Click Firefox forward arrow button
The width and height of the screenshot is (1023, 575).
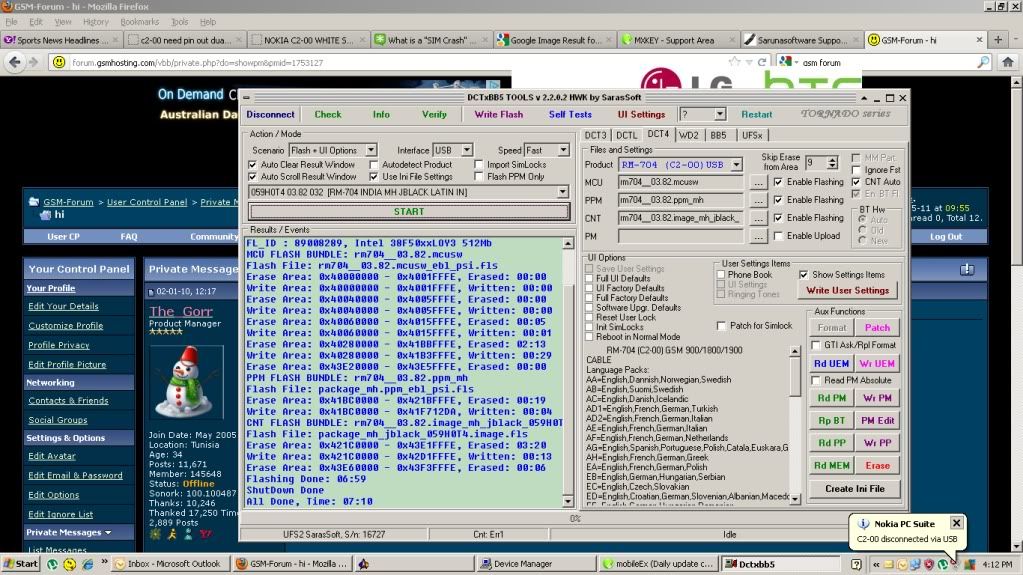point(33,63)
